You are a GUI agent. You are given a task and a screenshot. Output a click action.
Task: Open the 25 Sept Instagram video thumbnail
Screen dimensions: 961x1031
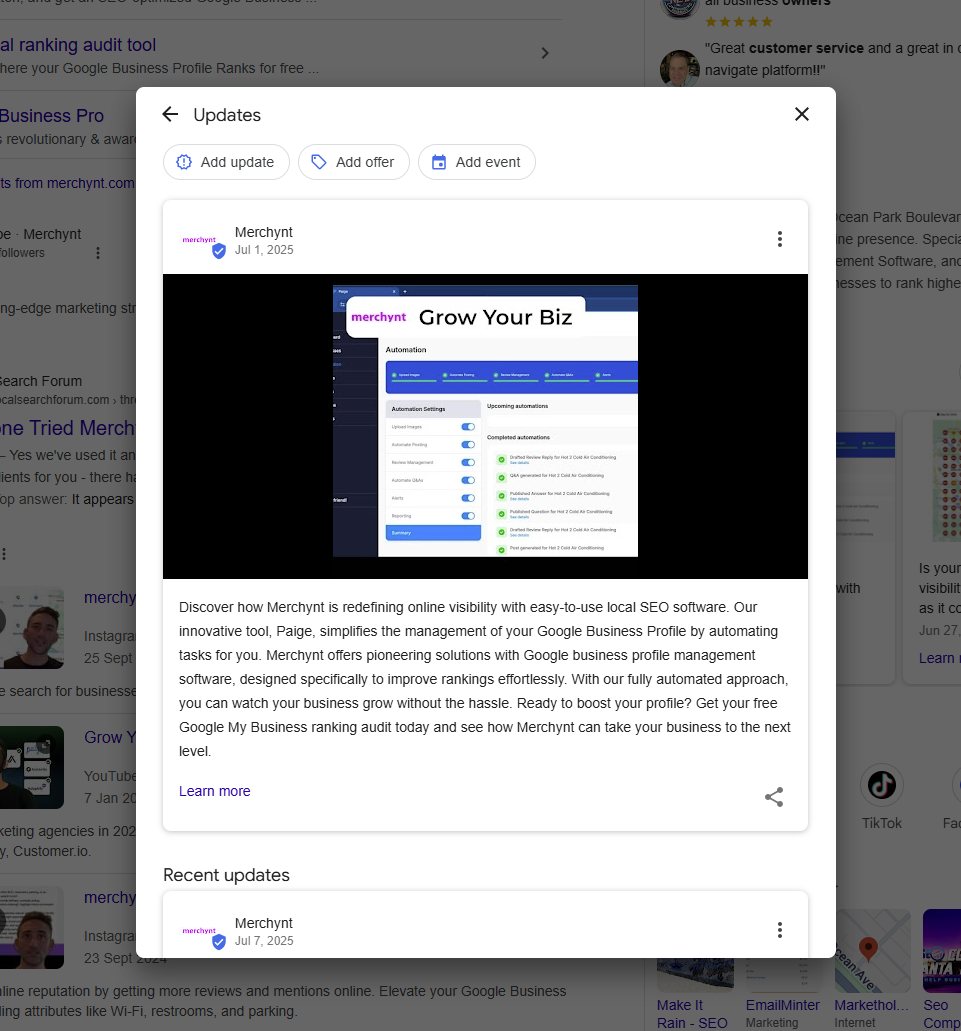click(32, 628)
